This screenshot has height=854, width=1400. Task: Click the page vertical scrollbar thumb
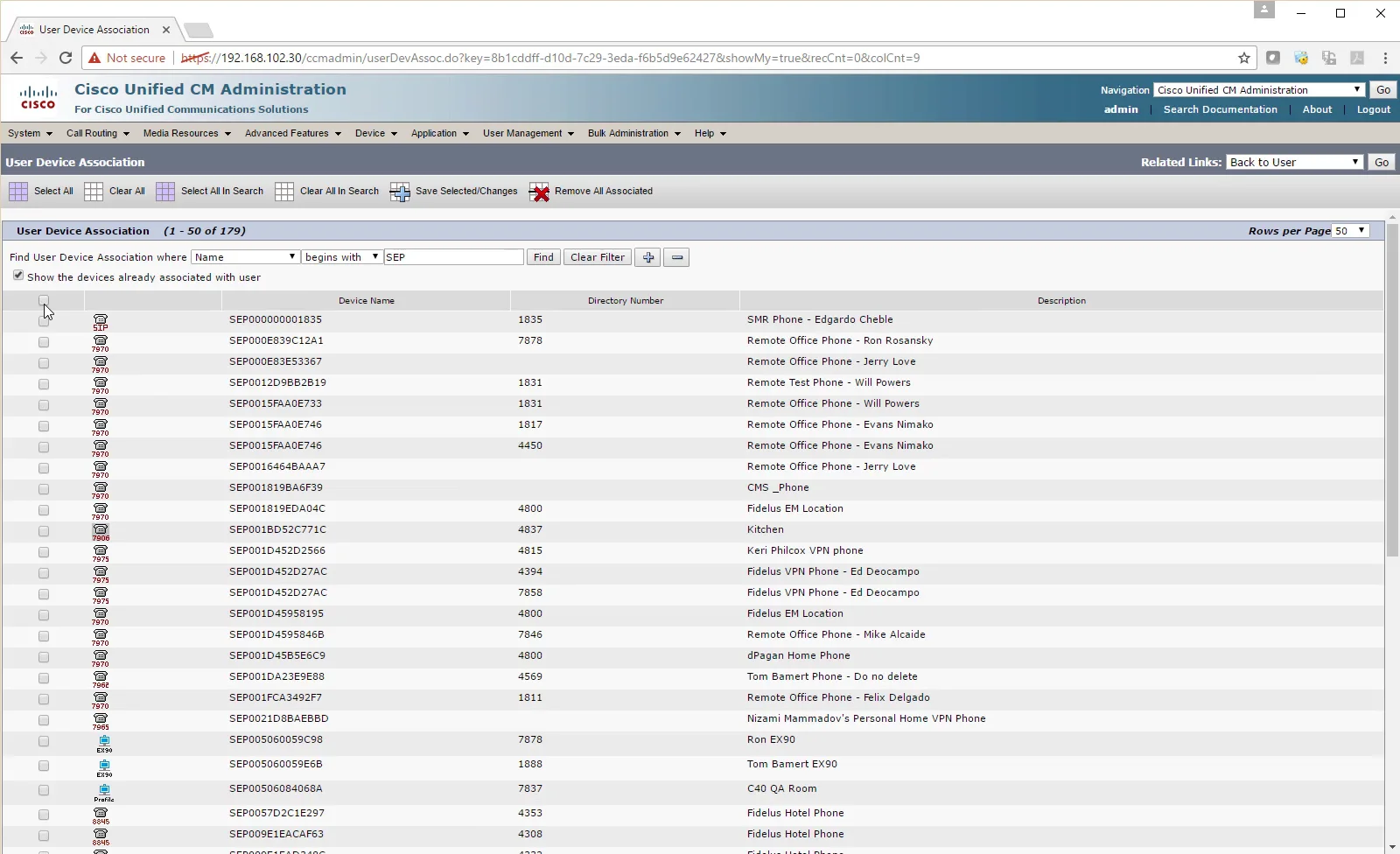[x=1392, y=389]
